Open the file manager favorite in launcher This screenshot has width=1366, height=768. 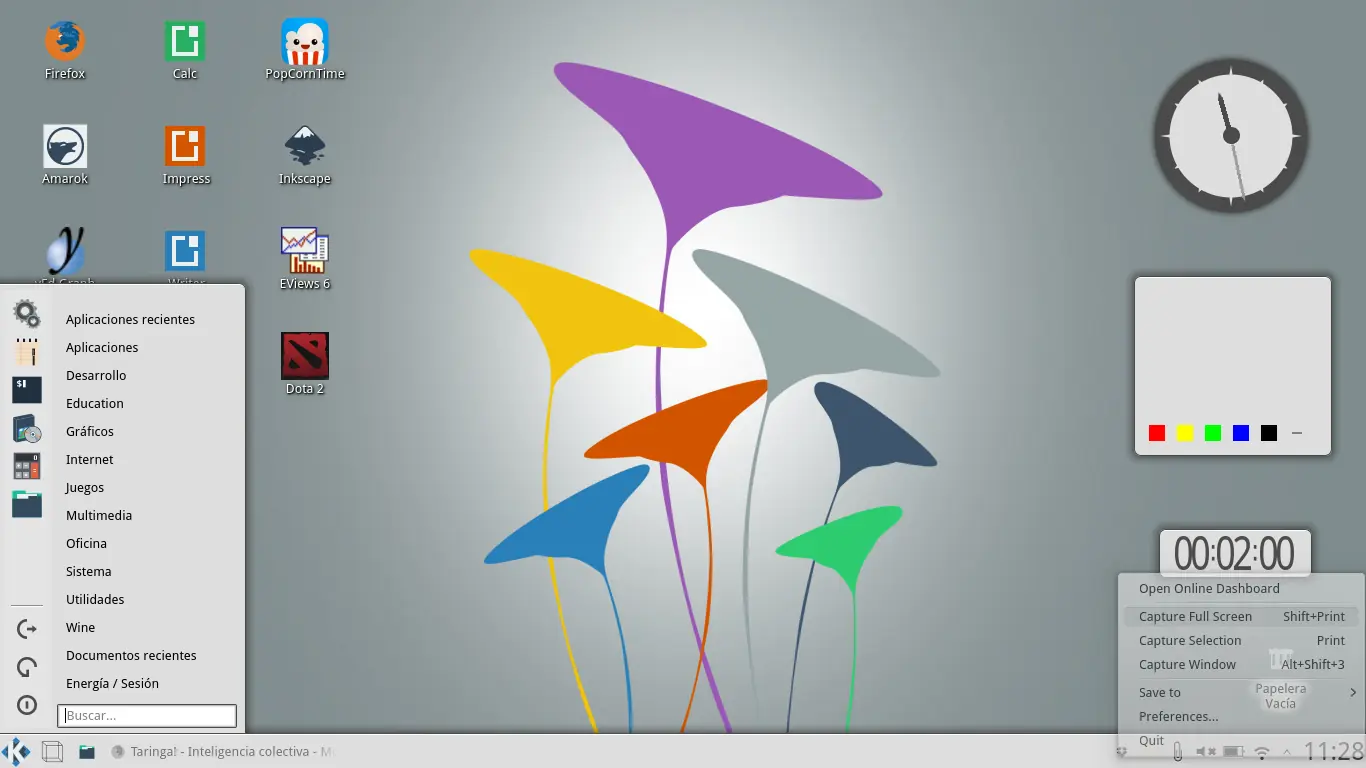27,504
